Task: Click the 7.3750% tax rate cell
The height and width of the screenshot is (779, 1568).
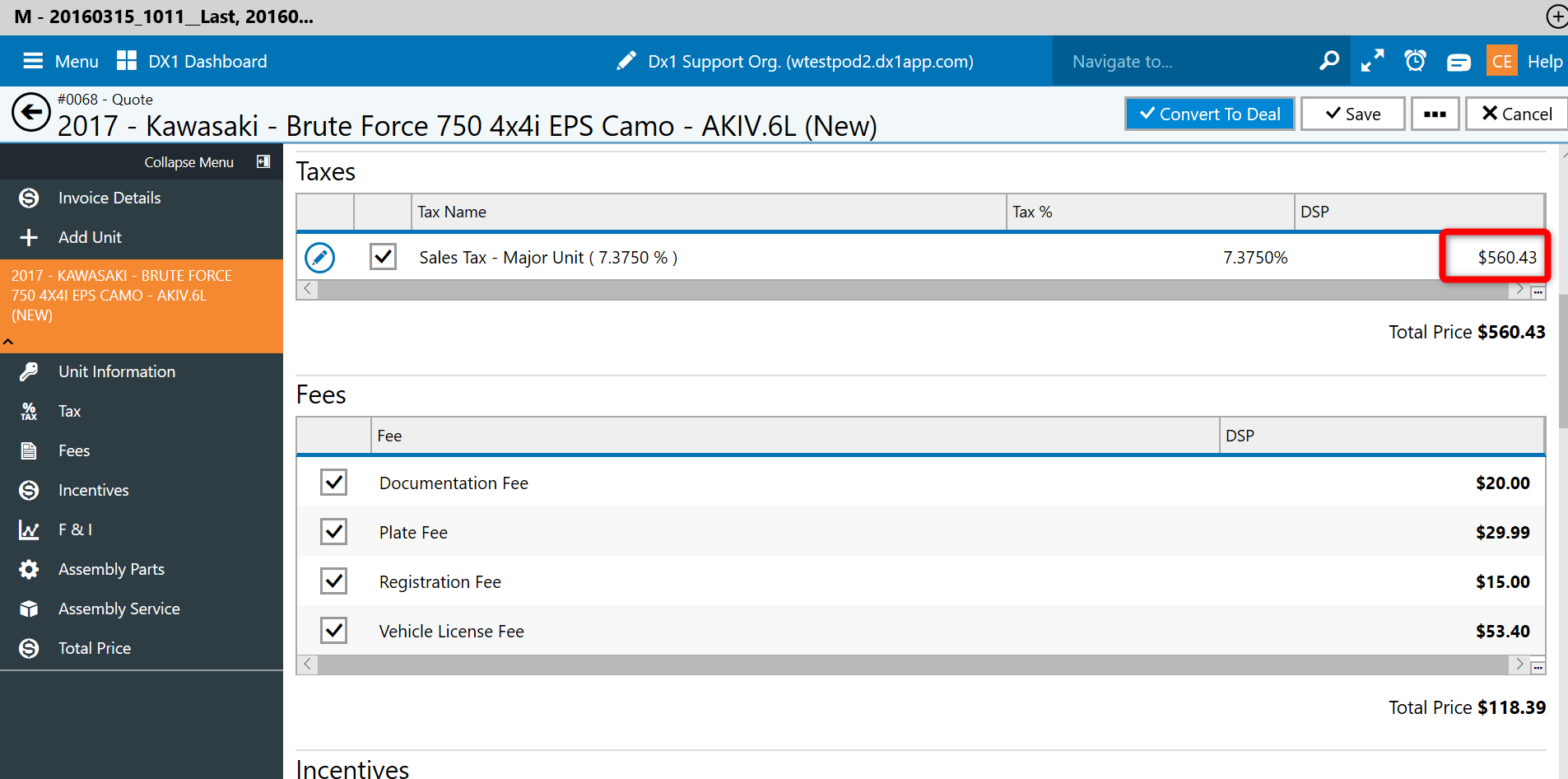Action: coord(1255,258)
